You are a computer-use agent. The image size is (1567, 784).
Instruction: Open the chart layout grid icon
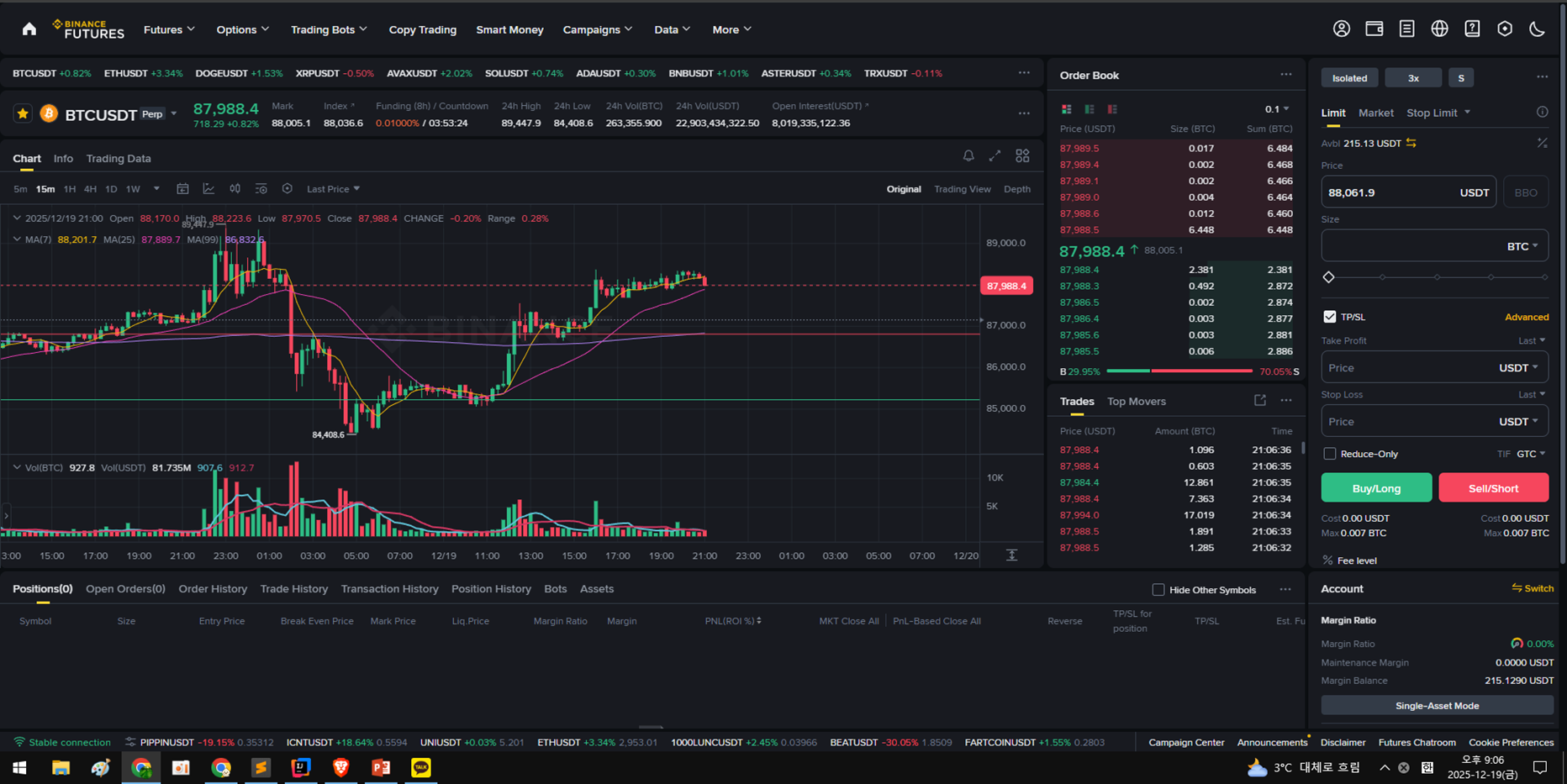click(x=1022, y=155)
